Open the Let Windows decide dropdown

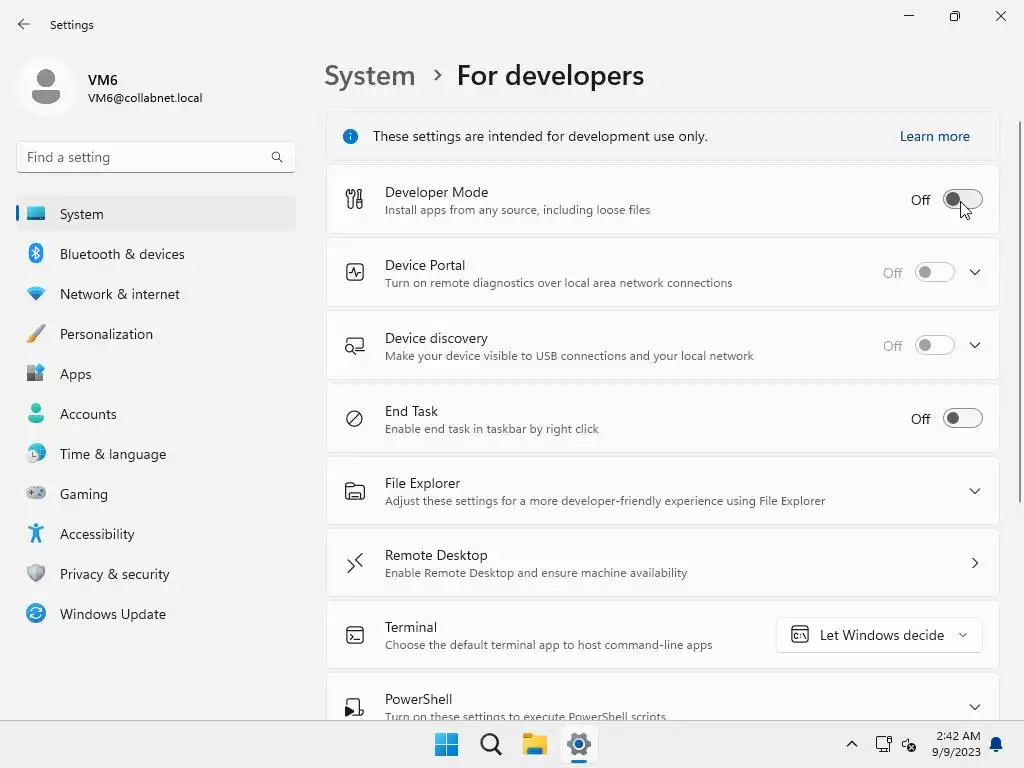coord(879,635)
